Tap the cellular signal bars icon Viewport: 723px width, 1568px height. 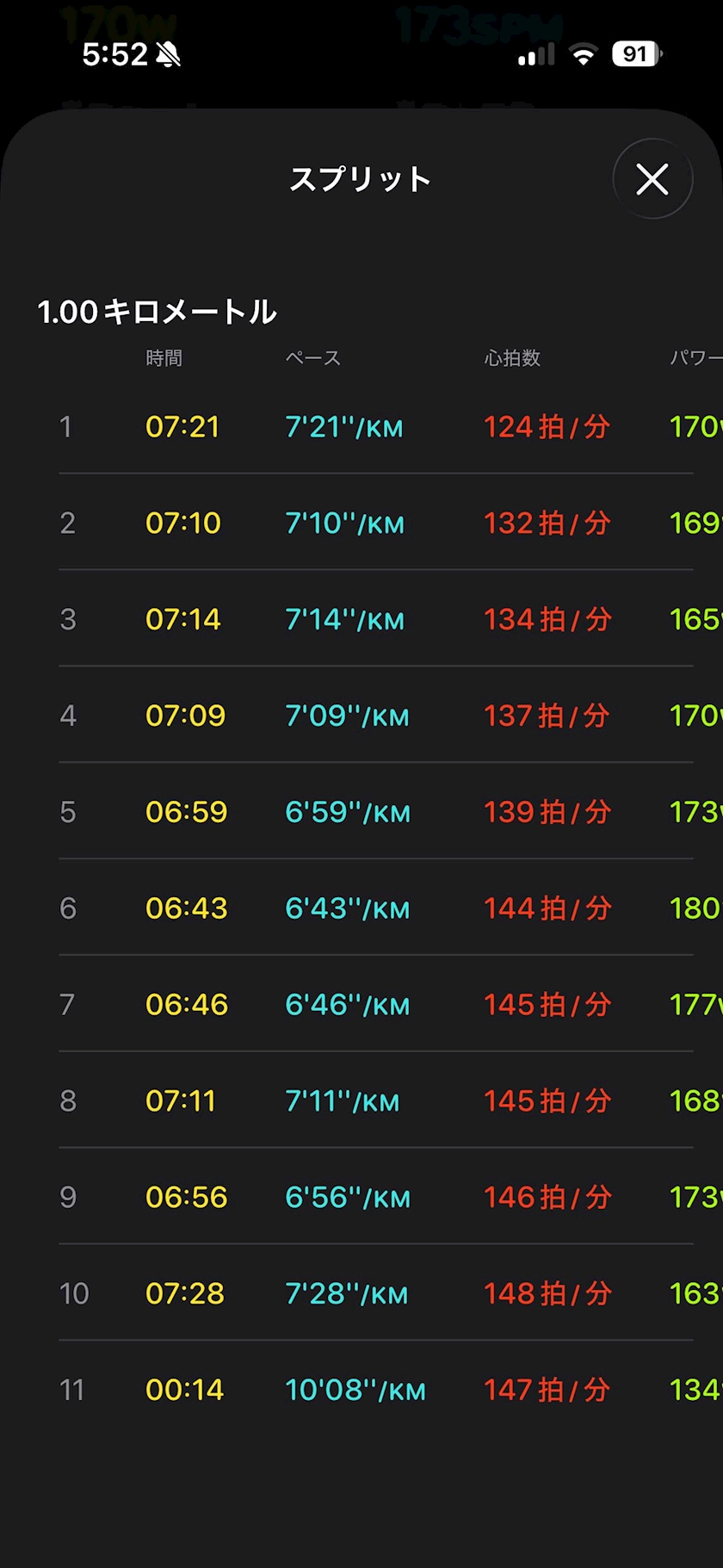[536, 56]
